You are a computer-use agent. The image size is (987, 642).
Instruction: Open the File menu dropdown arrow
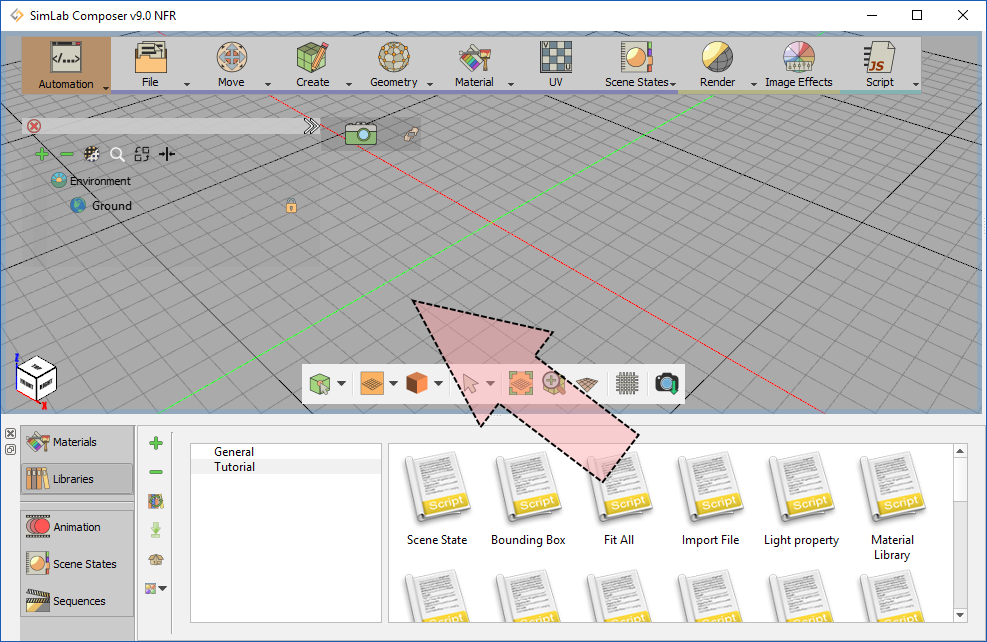click(x=187, y=84)
